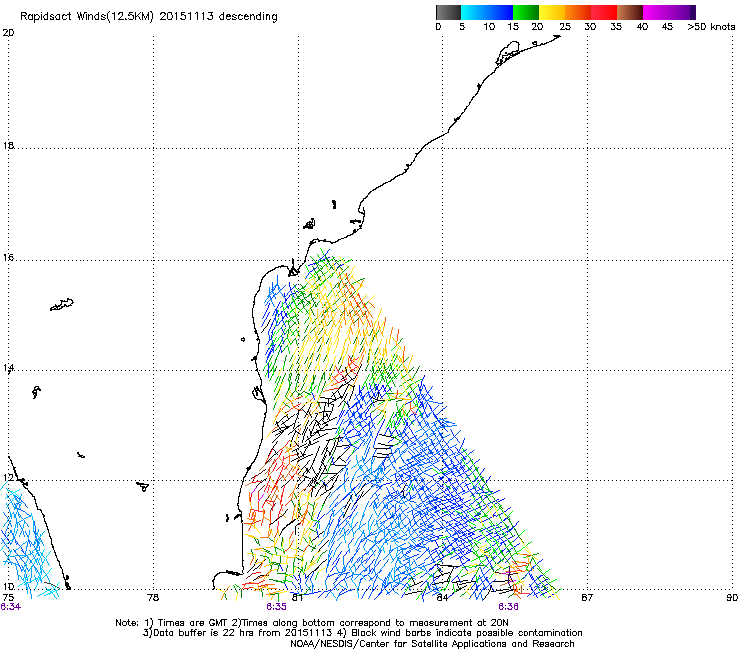Click the purple time stamp '6:36'
This screenshot has width=740, height=650.
(508, 607)
